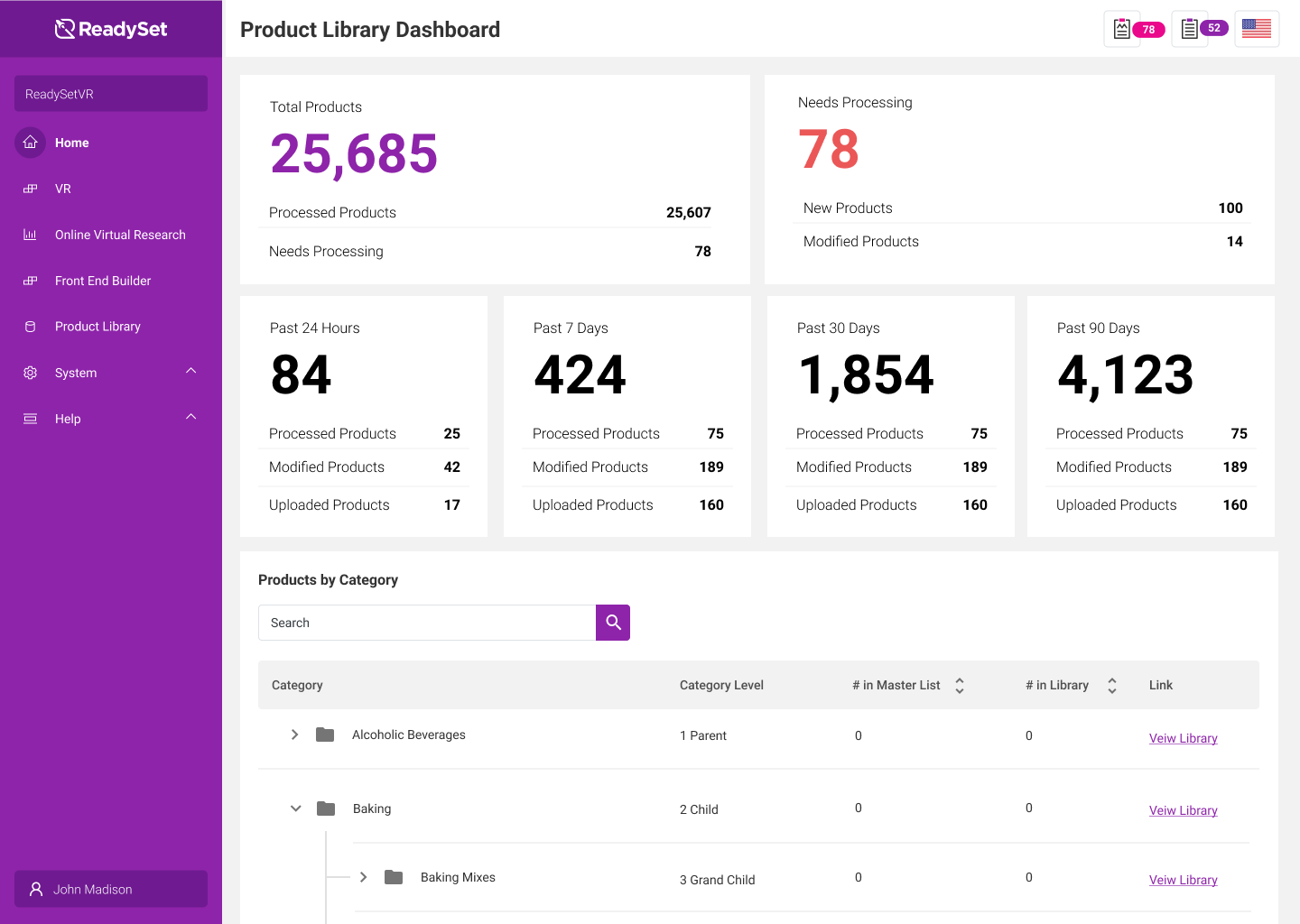Click the VR sidebar icon

coord(30,189)
